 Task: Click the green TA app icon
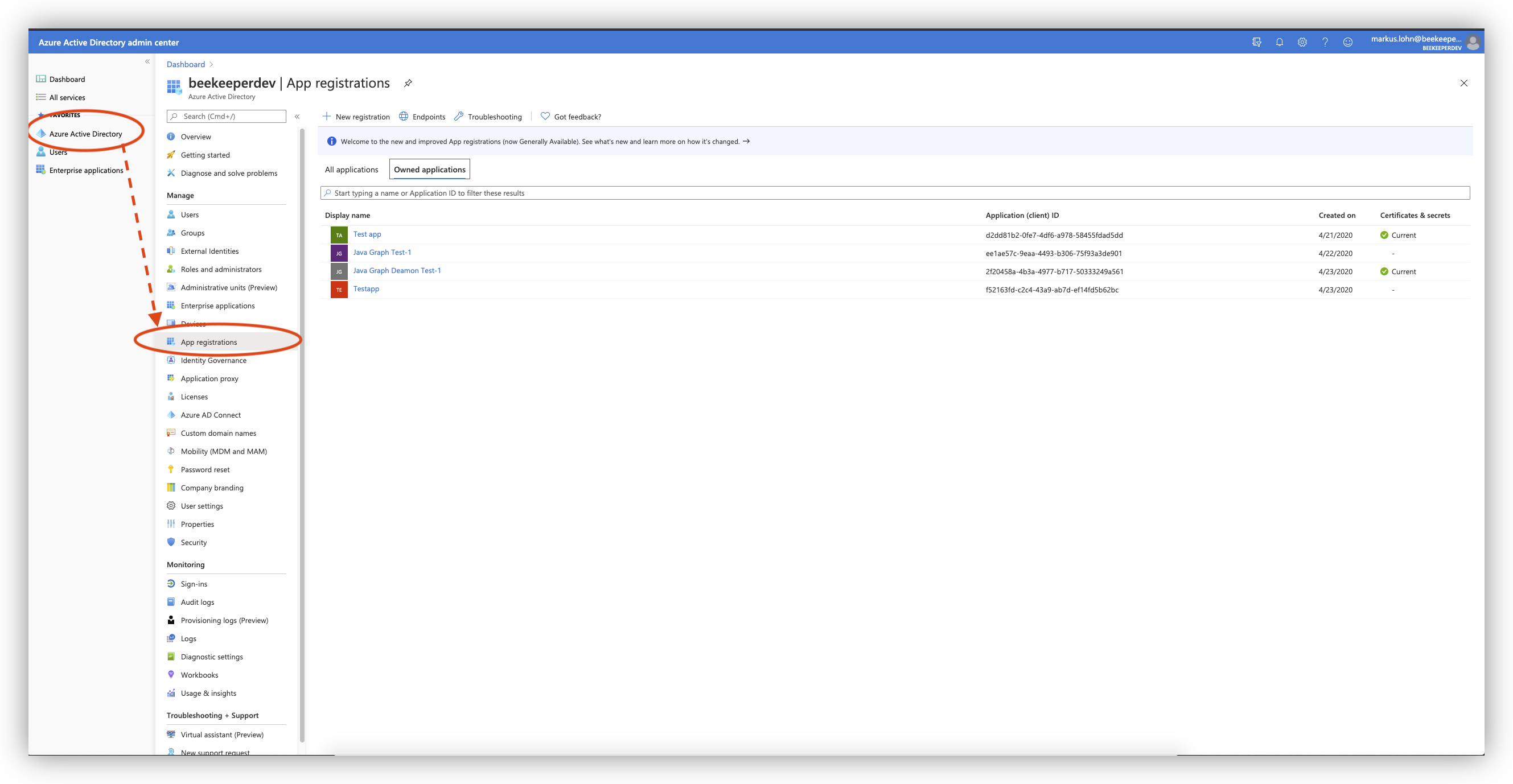(x=339, y=234)
